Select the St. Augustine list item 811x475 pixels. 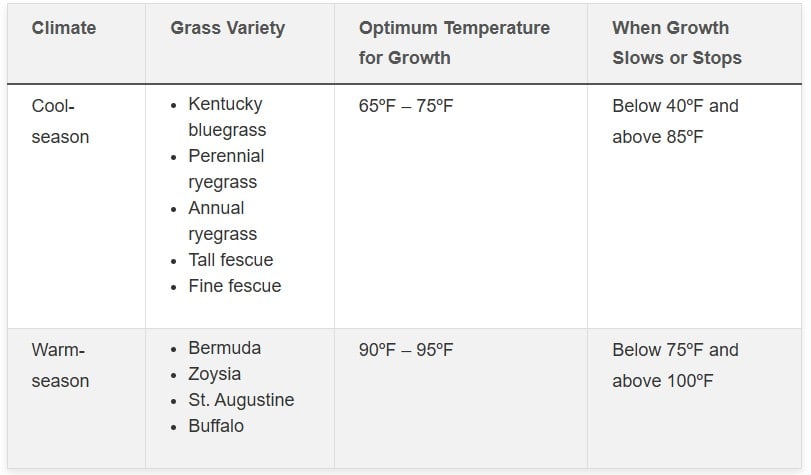point(241,400)
